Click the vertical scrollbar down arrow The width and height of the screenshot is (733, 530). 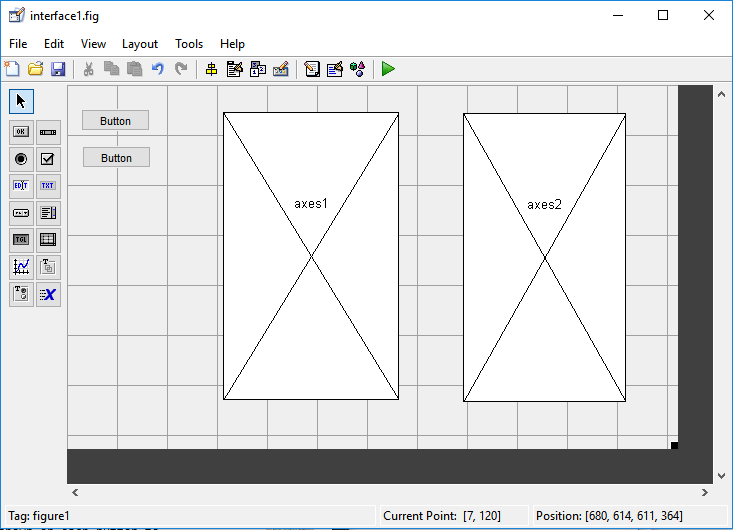coord(721,476)
